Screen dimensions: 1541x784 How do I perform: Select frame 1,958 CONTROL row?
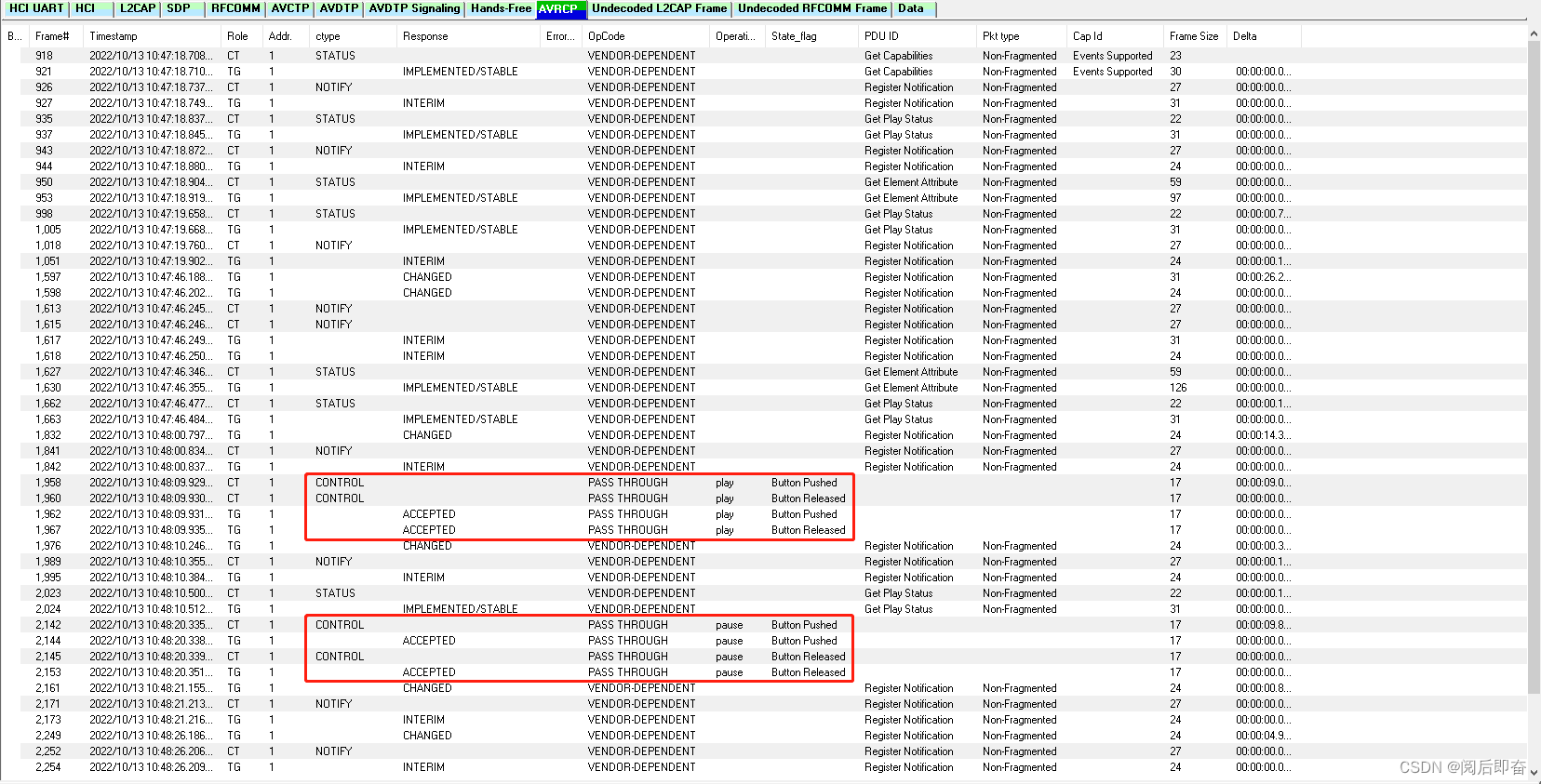tap(763, 483)
